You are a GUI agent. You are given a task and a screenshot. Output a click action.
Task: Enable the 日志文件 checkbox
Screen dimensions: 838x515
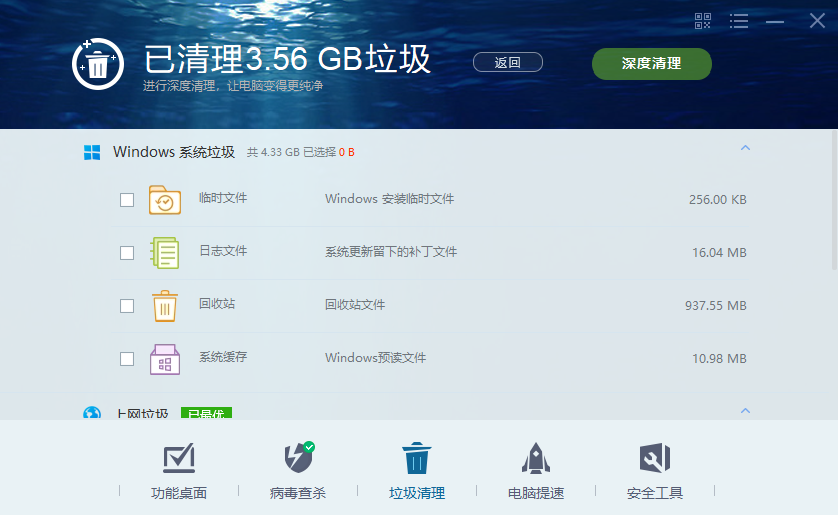click(x=127, y=253)
